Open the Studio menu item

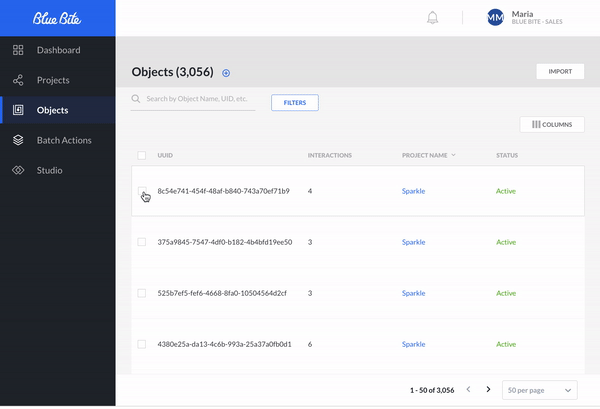58,170
